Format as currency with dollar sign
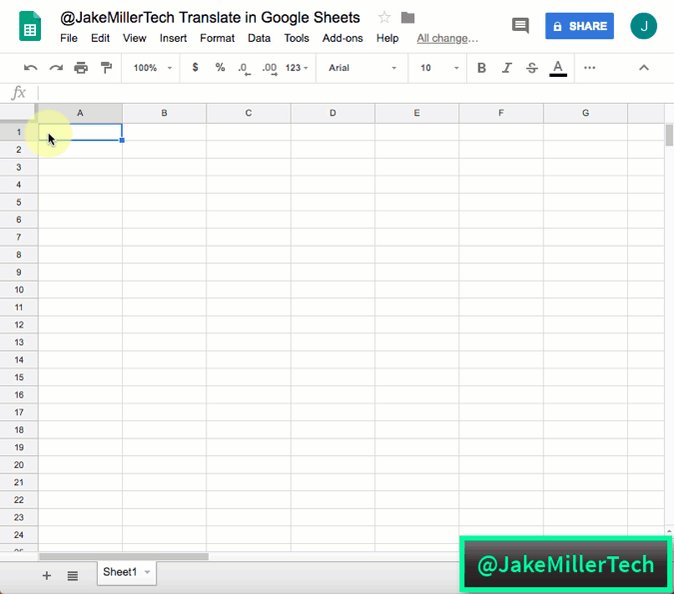This screenshot has height=594, width=674. coord(195,67)
